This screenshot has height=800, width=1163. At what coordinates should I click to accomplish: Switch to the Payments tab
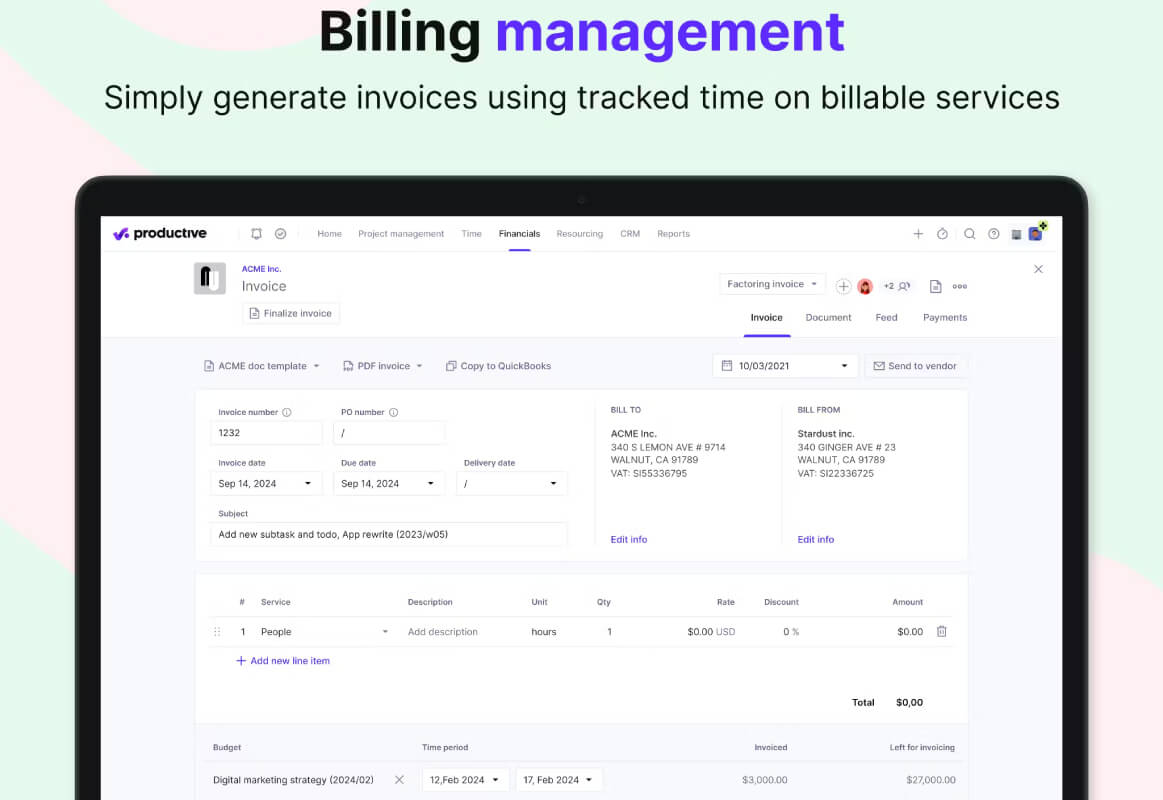click(945, 317)
